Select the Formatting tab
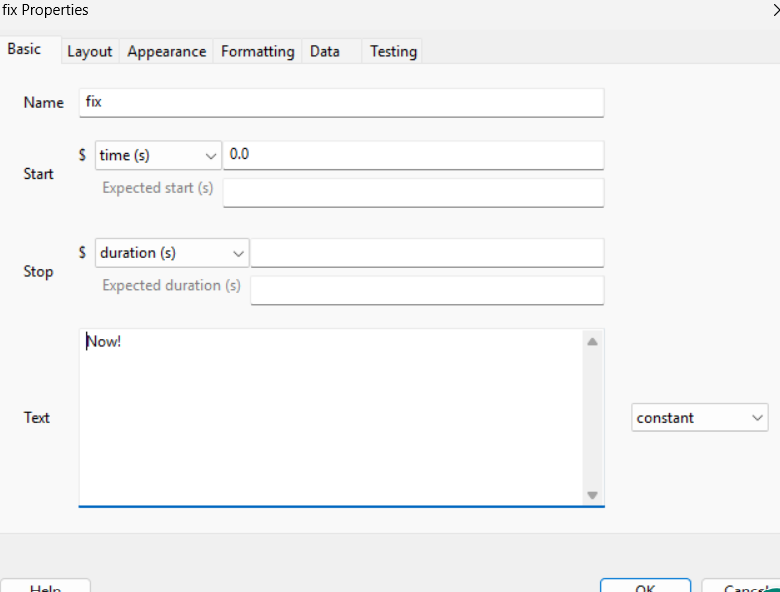This screenshot has width=780, height=592. 257,51
